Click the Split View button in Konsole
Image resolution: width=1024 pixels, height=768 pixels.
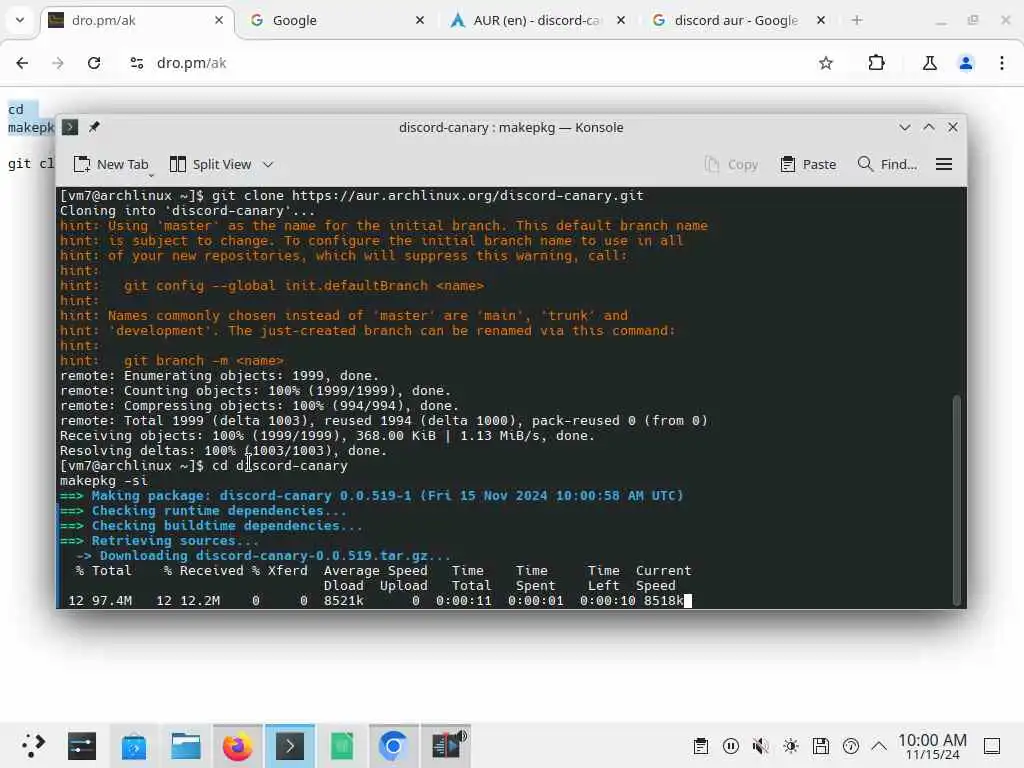[210, 165]
